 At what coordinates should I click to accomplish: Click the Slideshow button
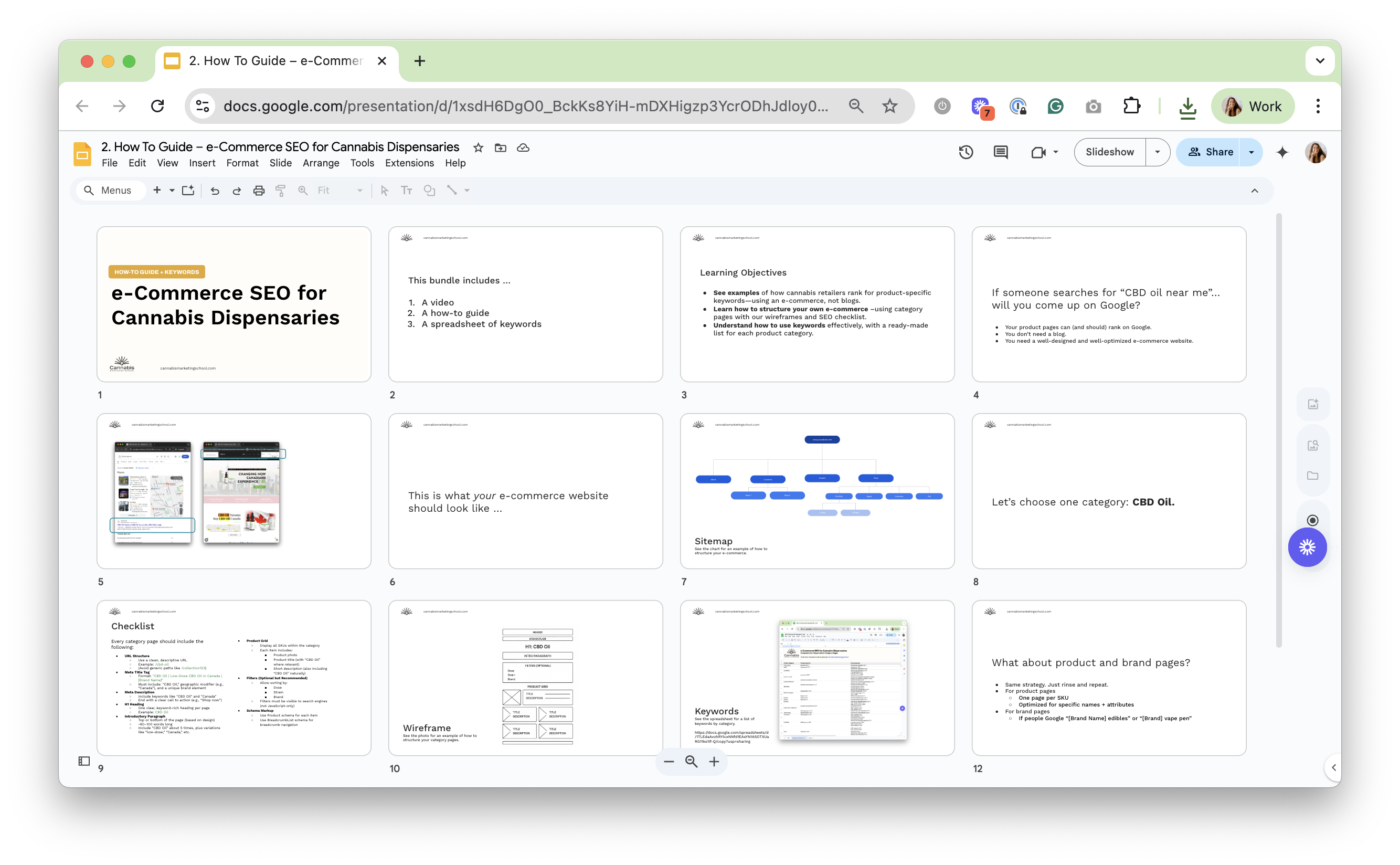(1109, 152)
